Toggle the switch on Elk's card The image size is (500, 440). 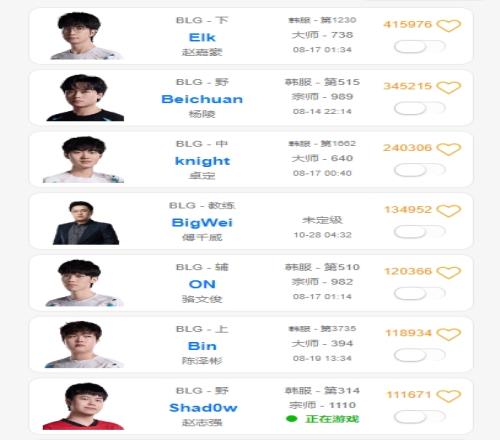tap(419, 47)
